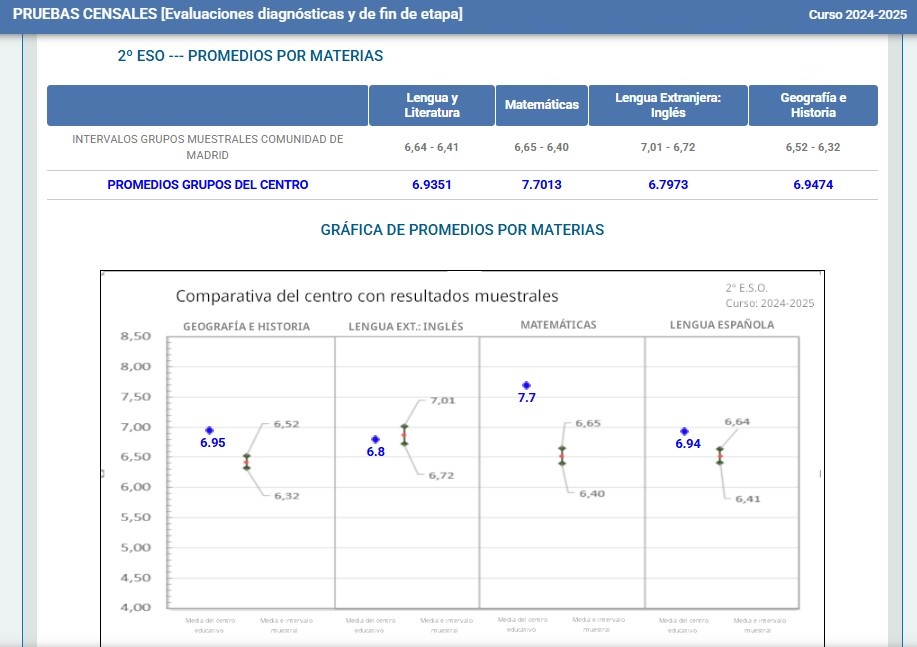This screenshot has height=647, width=917.
Task: Click the 7.7013 Matemáticas average cell
Action: coord(541,185)
